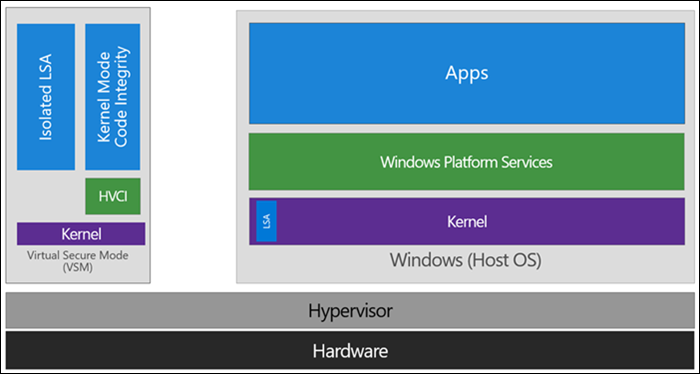Click the gray Hypervisor layer bar
Viewport: 700px width, 374px height.
[350, 311]
